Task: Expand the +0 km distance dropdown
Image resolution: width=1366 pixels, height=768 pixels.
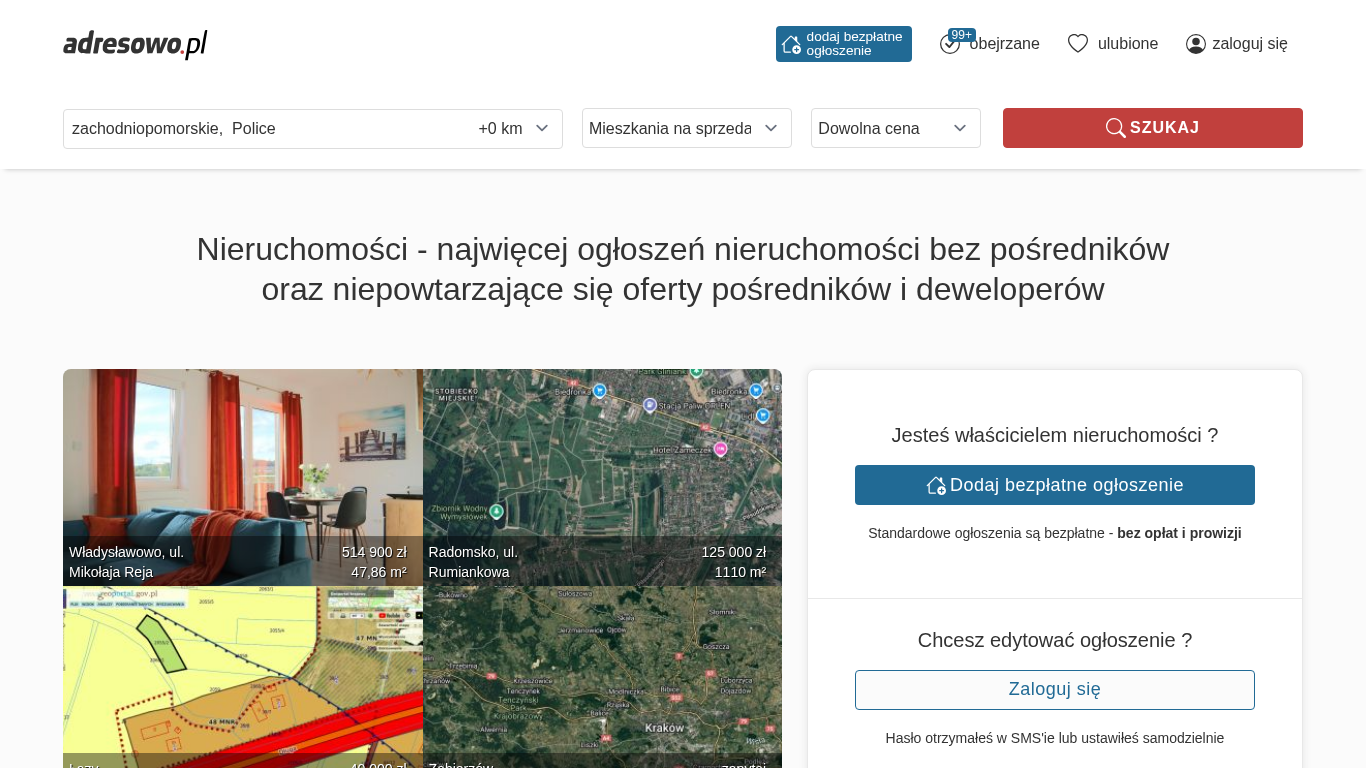Action: pyautogui.click(x=514, y=129)
